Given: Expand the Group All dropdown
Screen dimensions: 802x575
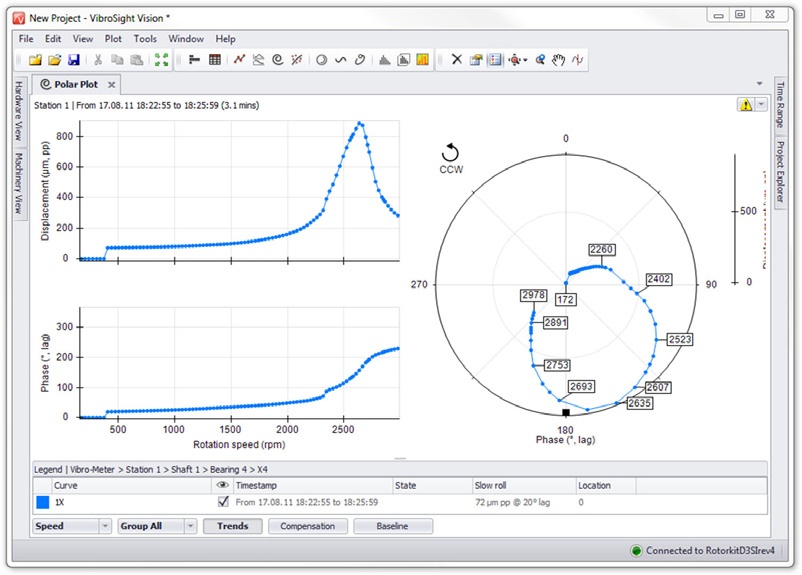Looking at the screenshot, I should (190, 526).
